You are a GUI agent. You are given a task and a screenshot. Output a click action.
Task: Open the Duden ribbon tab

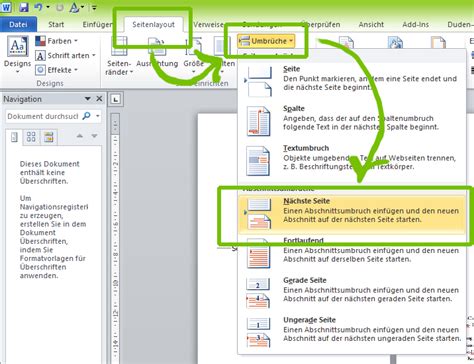pyautogui.click(x=460, y=24)
